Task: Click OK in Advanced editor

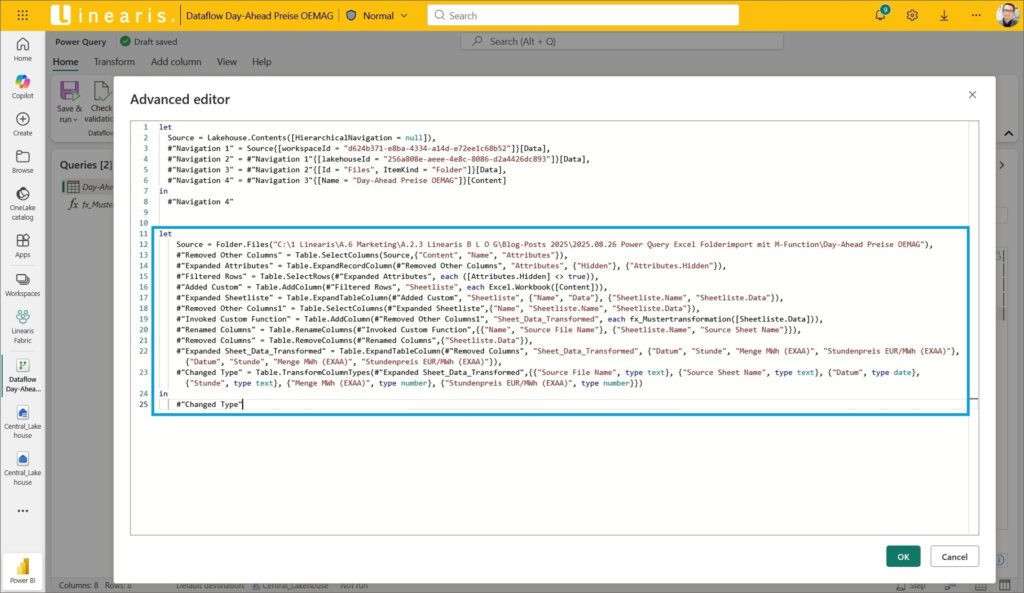Action: click(x=902, y=556)
